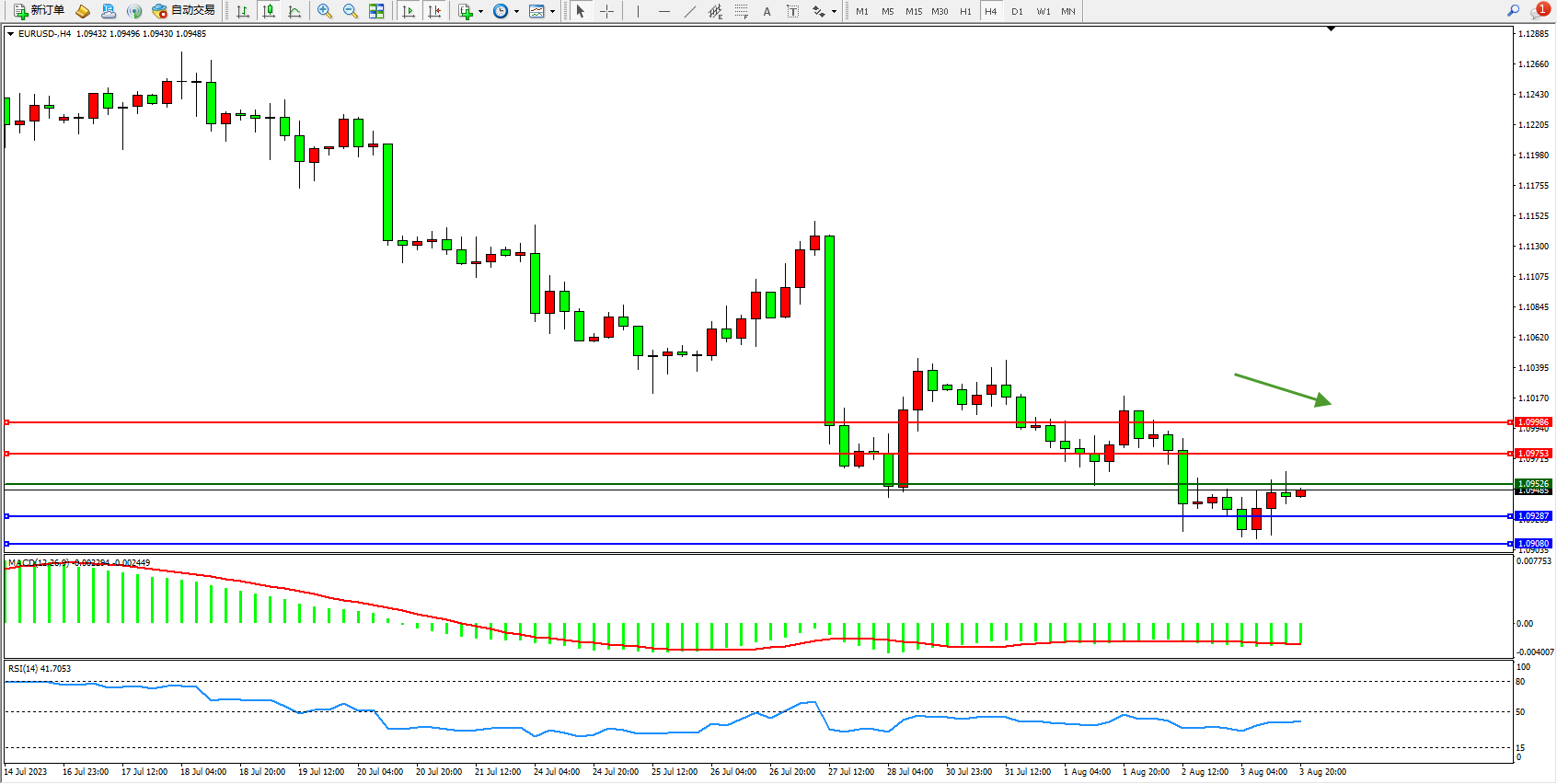Tile chart windows with grid icon
This screenshot has width=1557, height=784.
[376, 11]
